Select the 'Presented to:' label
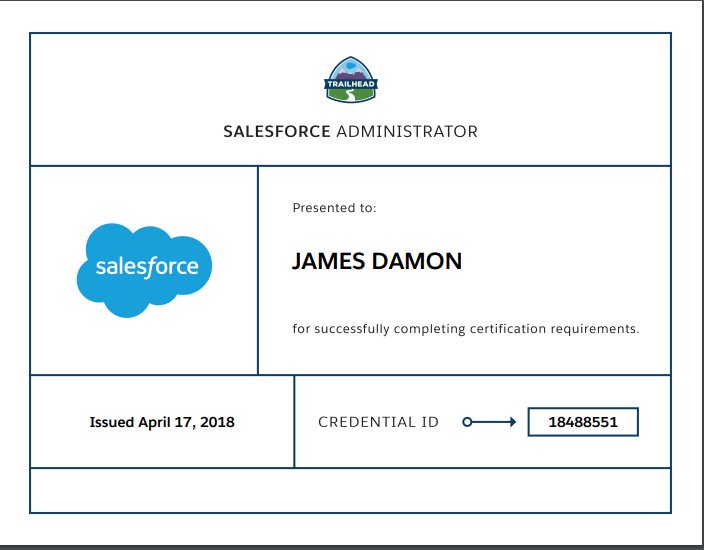 point(334,208)
